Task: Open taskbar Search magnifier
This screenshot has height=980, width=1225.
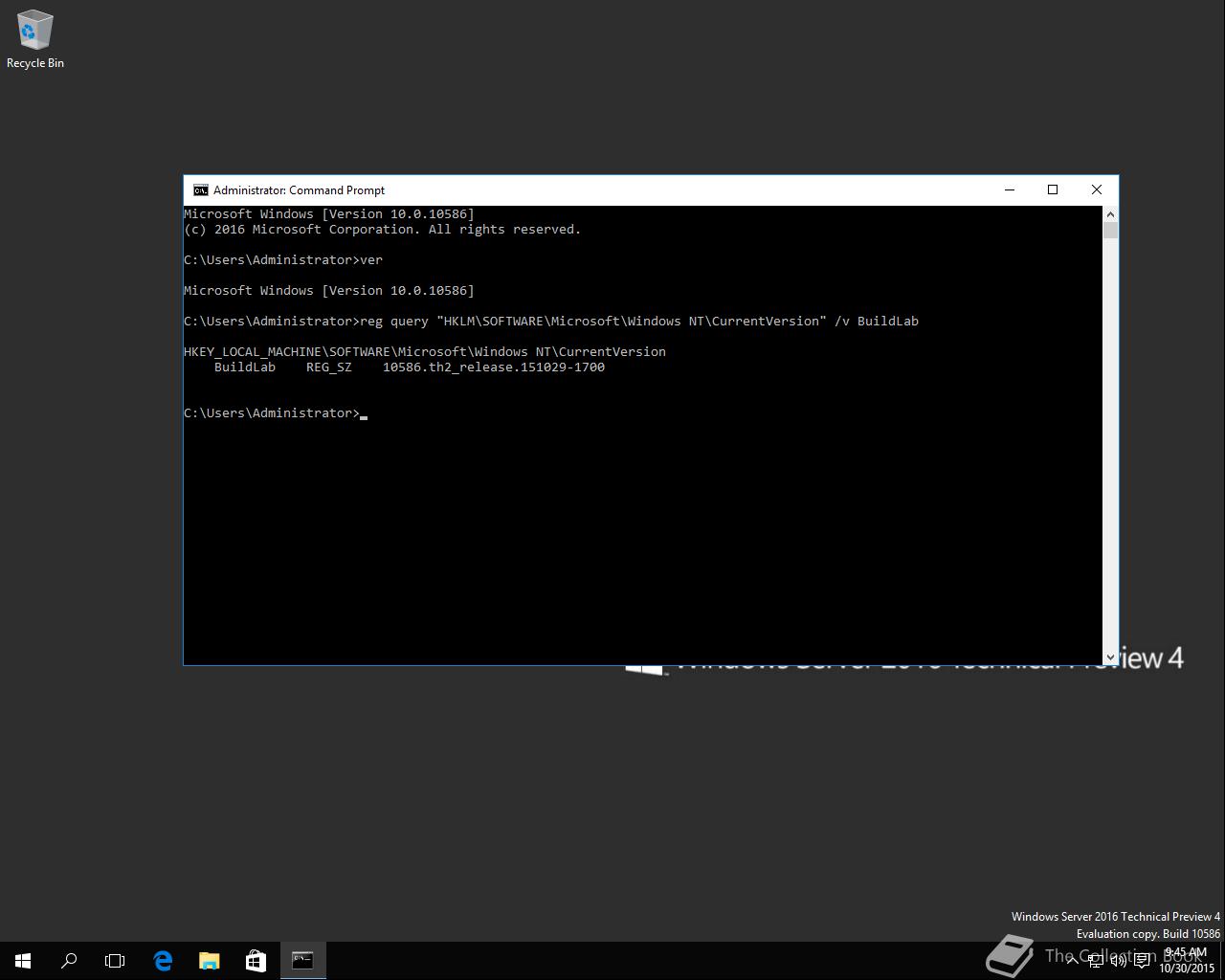Action: tap(69, 961)
